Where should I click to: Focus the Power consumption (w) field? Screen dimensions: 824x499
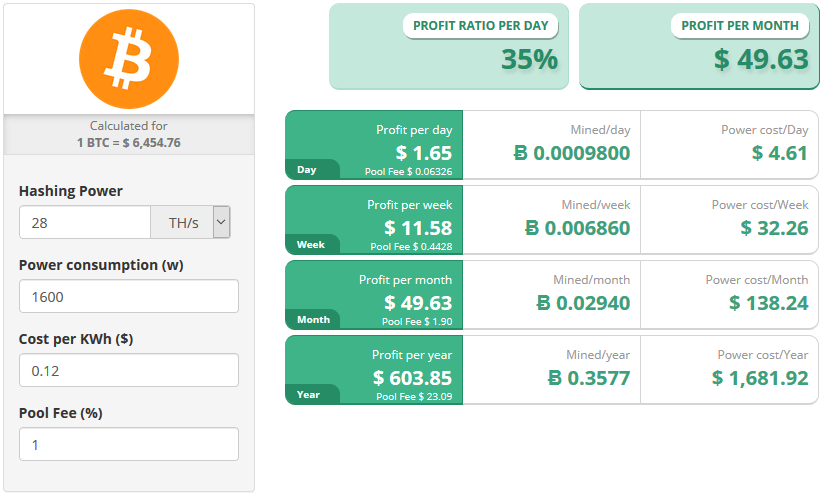(128, 296)
